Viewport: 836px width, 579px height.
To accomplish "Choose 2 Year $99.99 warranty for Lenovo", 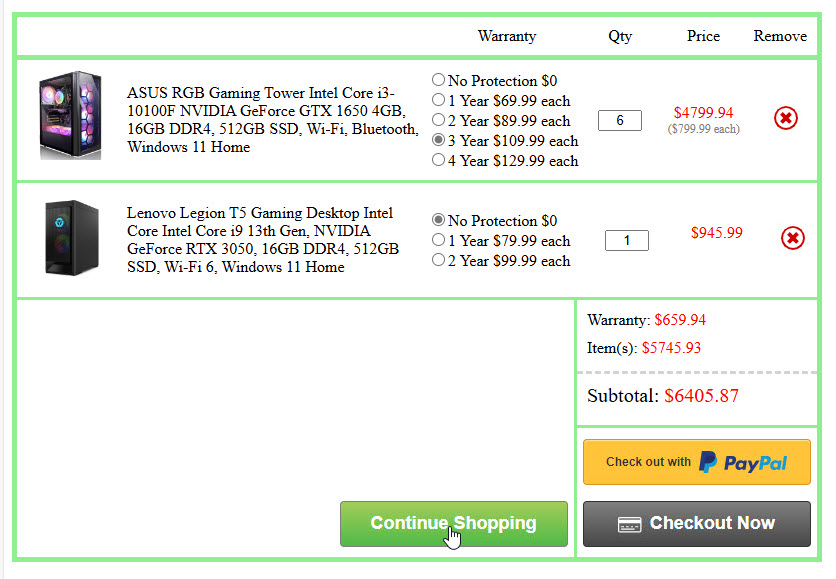I will 438,260.
